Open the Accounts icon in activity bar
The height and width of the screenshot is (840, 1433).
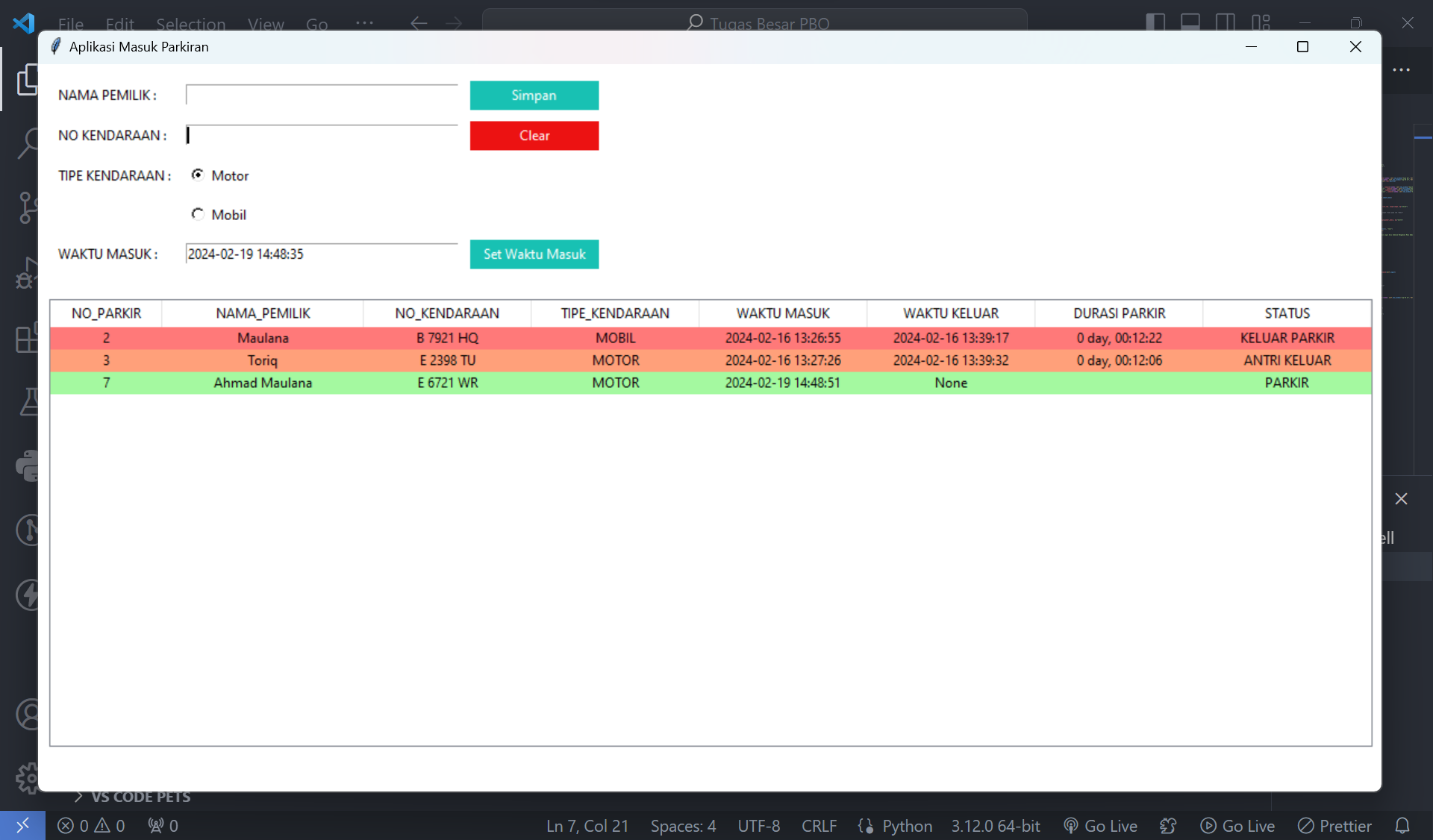point(27,715)
